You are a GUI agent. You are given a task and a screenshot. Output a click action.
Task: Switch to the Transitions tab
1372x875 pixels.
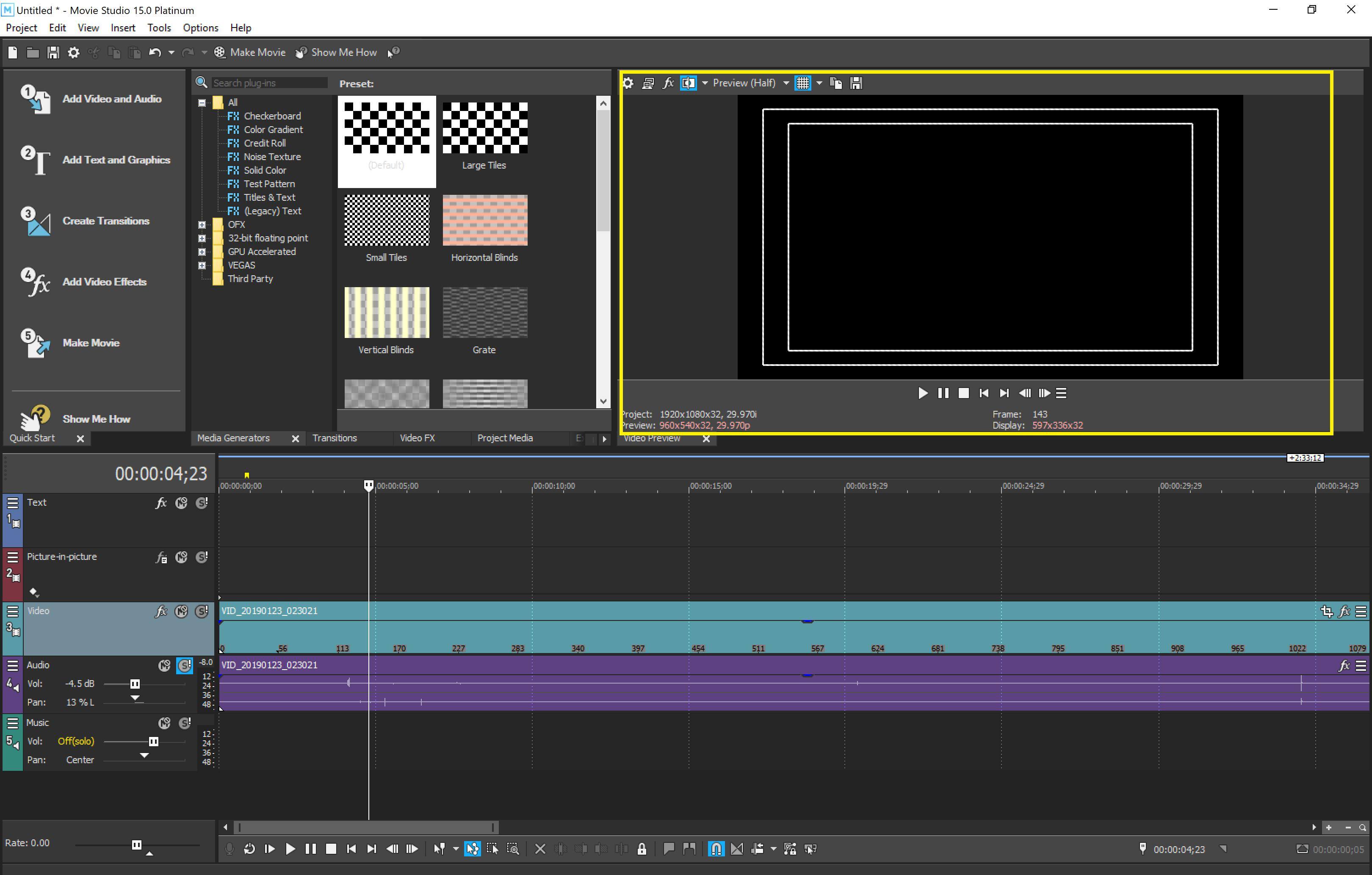tap(335, 438)
